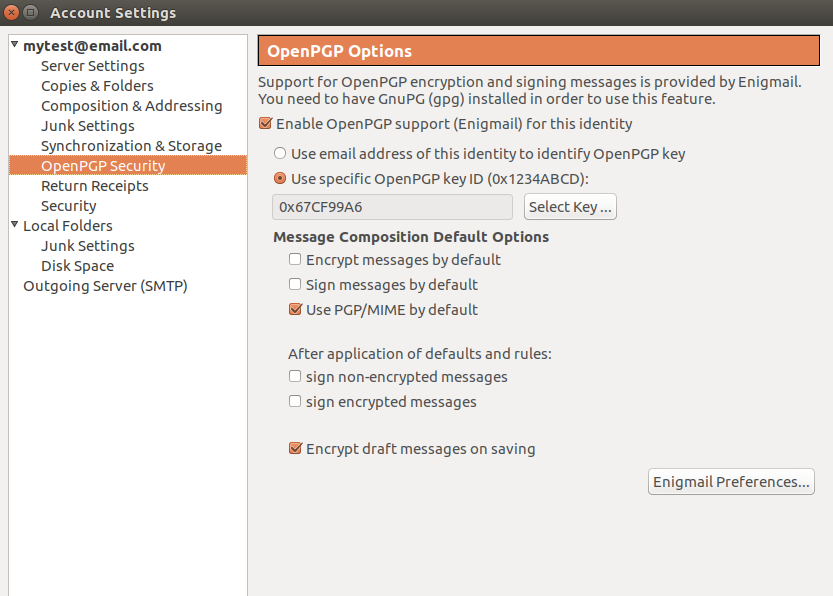Screen dimensions: 833x596
Task: Click the After application of defaults and rules text
Action: (x=420, y=354)
